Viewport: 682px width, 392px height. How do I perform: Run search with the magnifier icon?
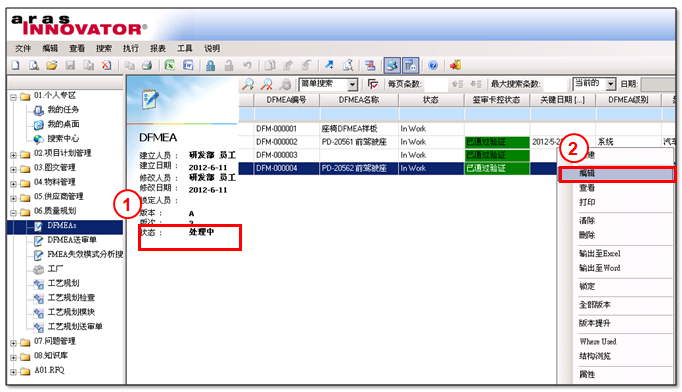(x=248, y=84)
